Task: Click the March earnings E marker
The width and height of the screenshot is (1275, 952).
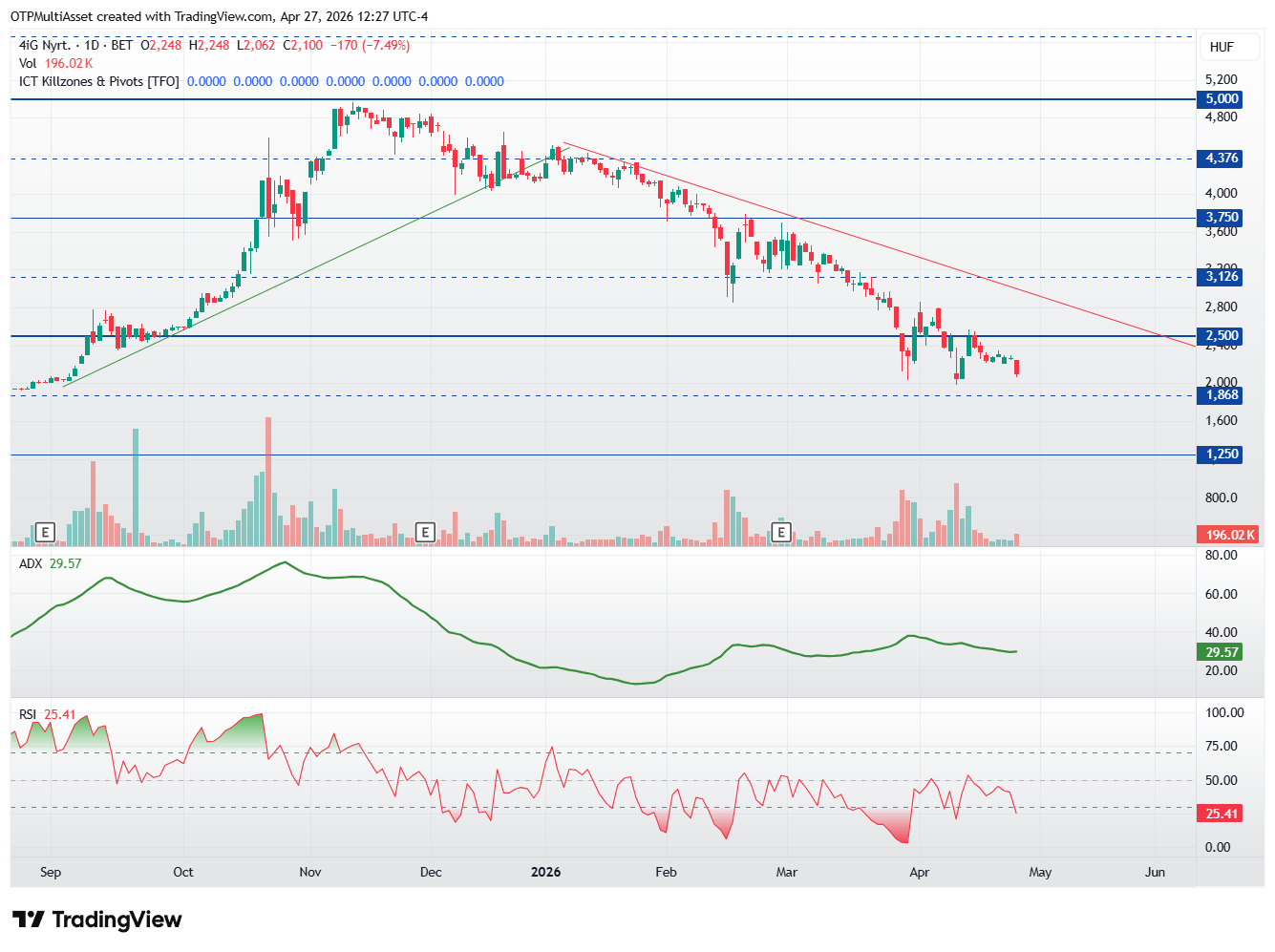Action: [x=781, y=532]
